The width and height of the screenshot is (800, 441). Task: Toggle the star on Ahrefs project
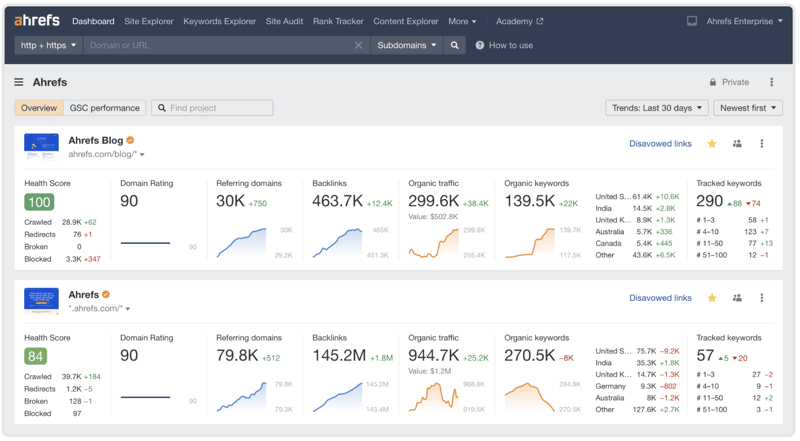[712, 298]
